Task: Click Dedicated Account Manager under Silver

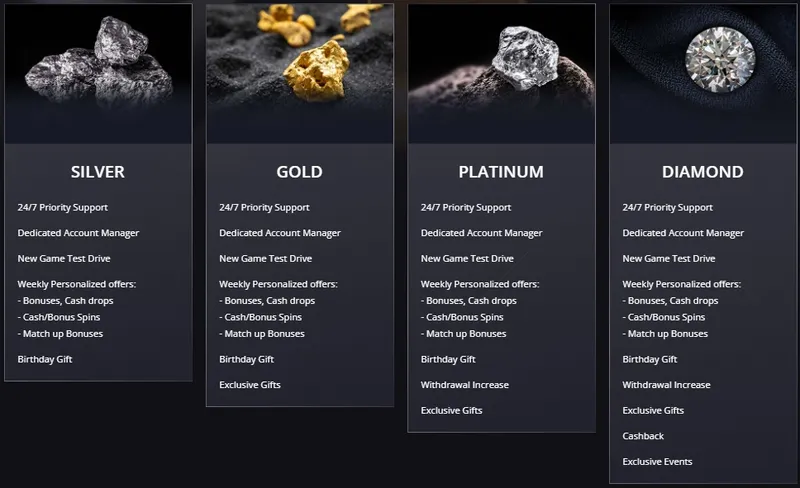Action: [78, 233]
